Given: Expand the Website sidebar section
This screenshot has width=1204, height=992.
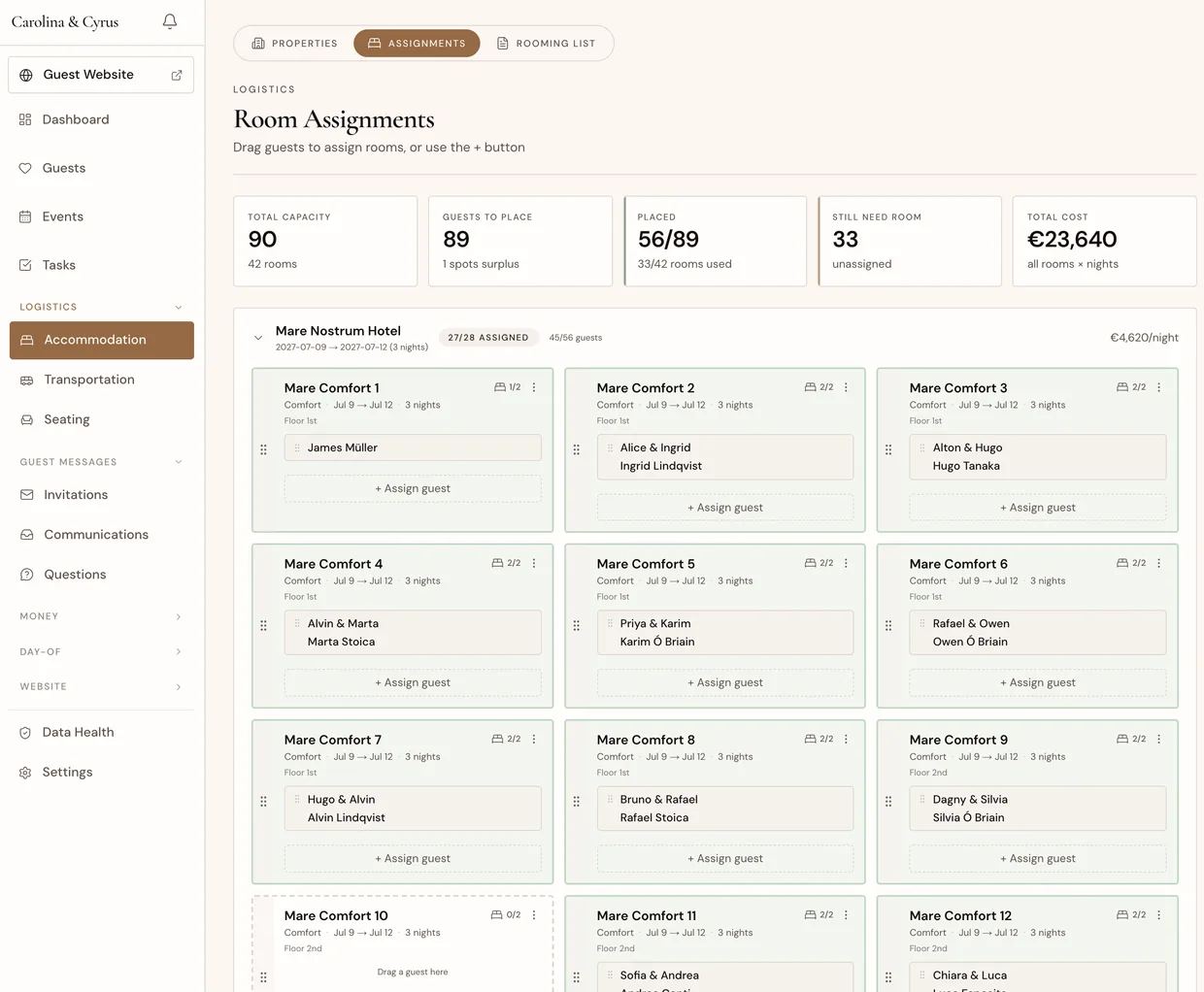Looking at the screenshot, I should point(179,686).
